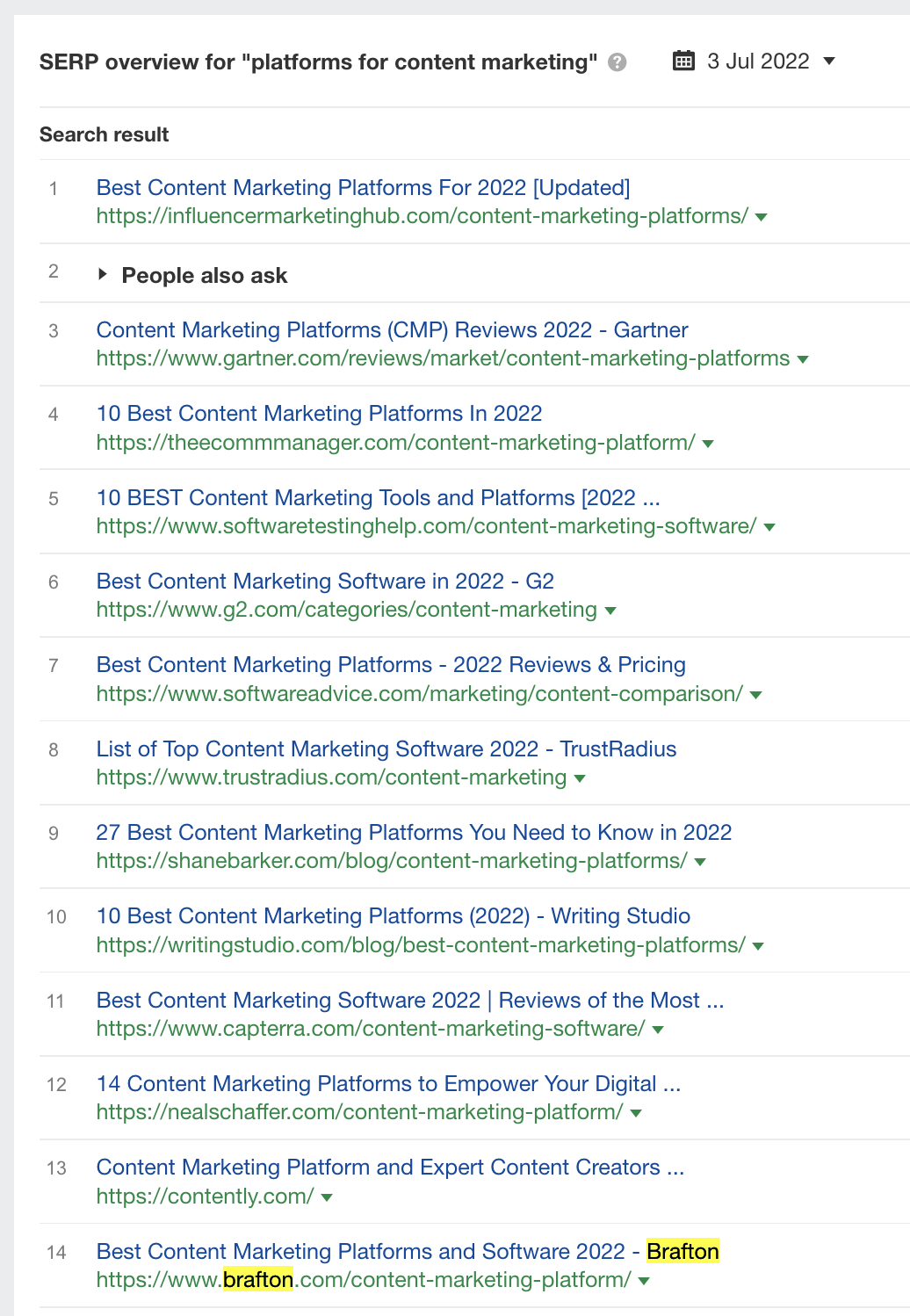Open the Writing Studio result title
Viewport: 910px width, 1316px height.
click(x=393, y=916)
